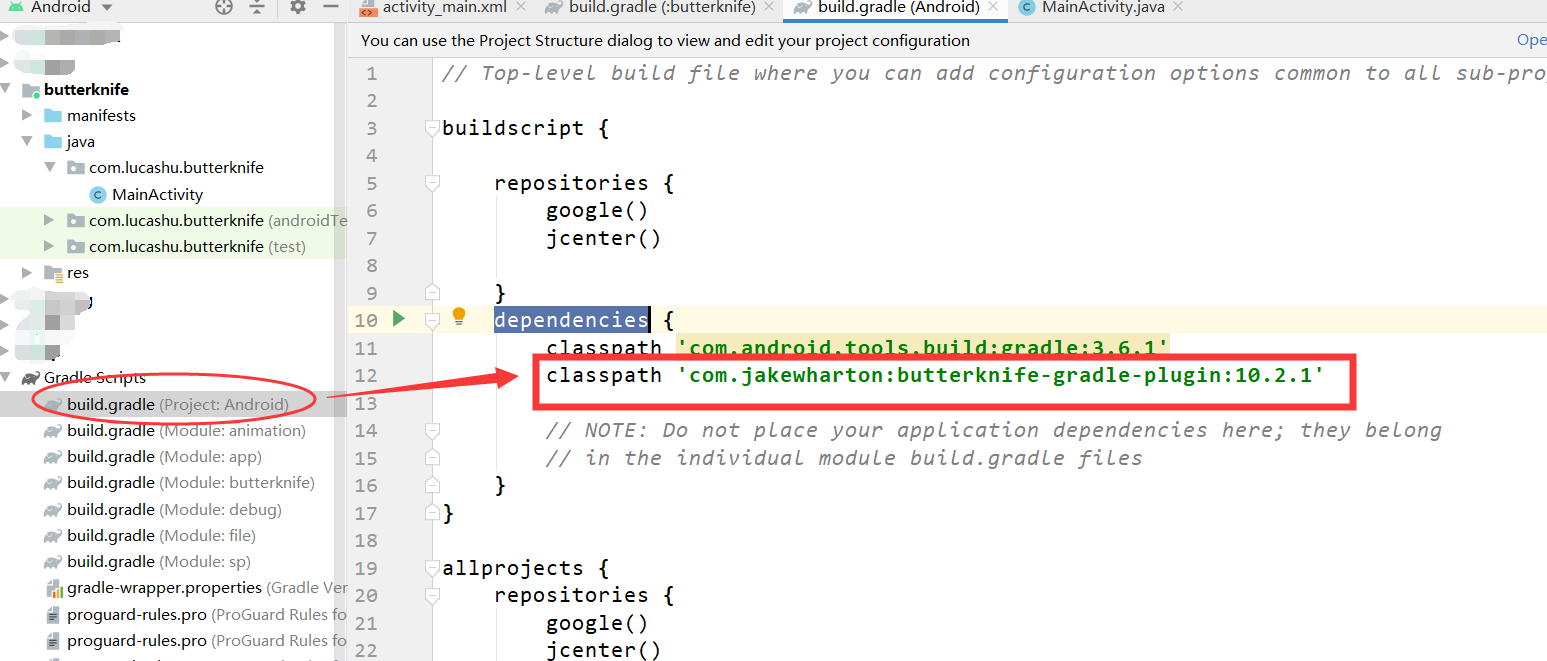Click the proguard-rules.pro file icon

pyautogui.click(x=53, y=613)
